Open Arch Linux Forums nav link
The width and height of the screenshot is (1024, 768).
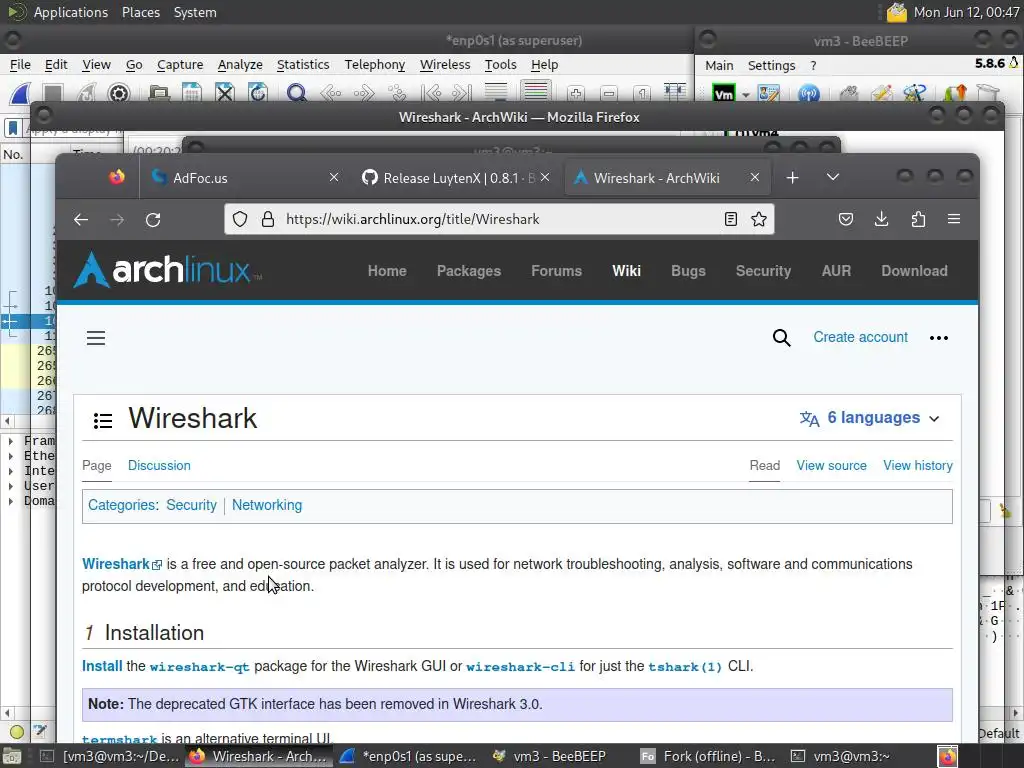556,271
